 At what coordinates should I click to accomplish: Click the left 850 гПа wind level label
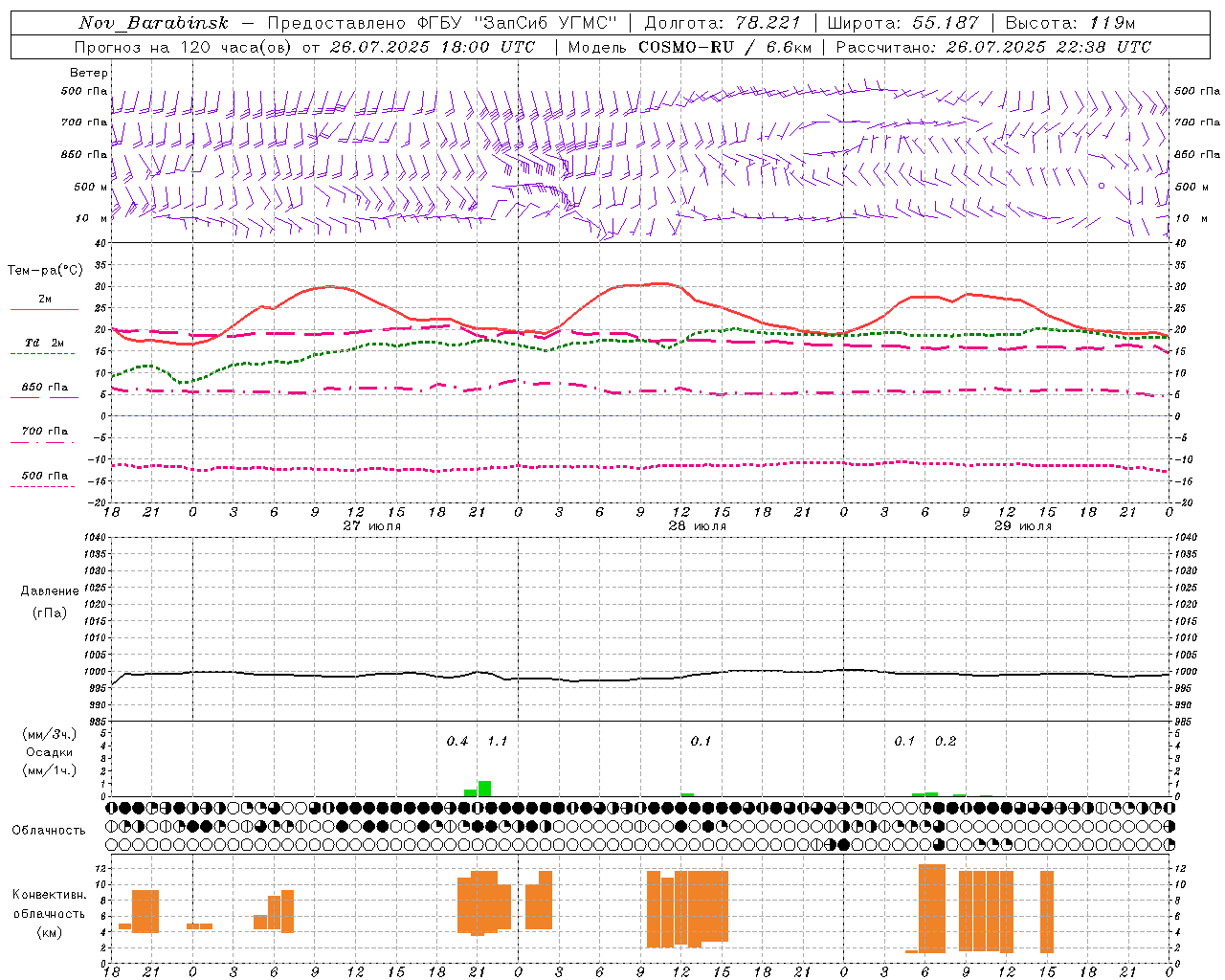pyautogui.click(x=84, y=154)
